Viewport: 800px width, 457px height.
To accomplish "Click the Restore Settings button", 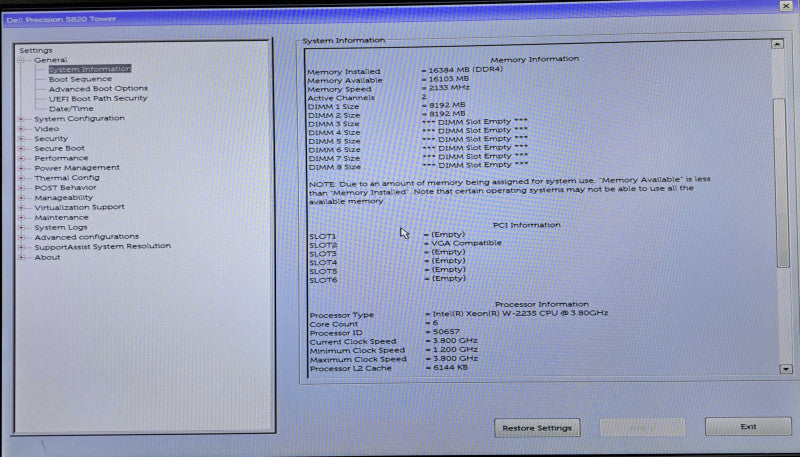I will [x=537, y=428].
